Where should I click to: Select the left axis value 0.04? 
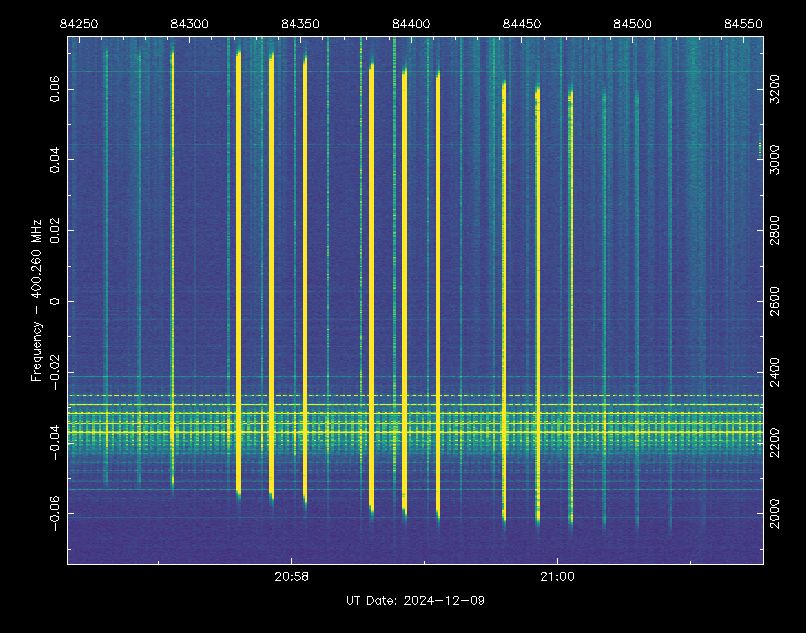click(54, 159)
